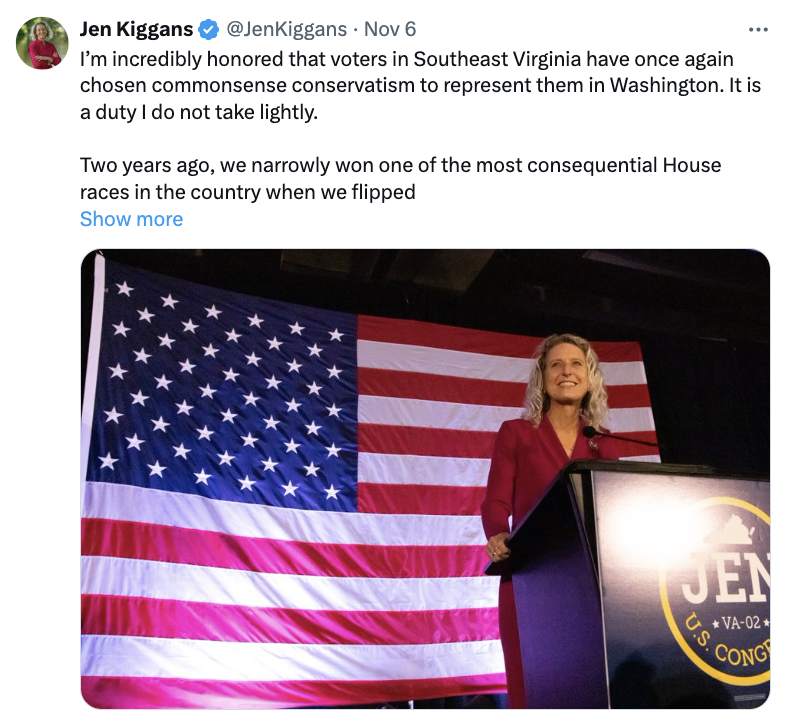This screenshot has height=722, width=786.
Task: Click the blue verified badge
Action: point(209,30)
